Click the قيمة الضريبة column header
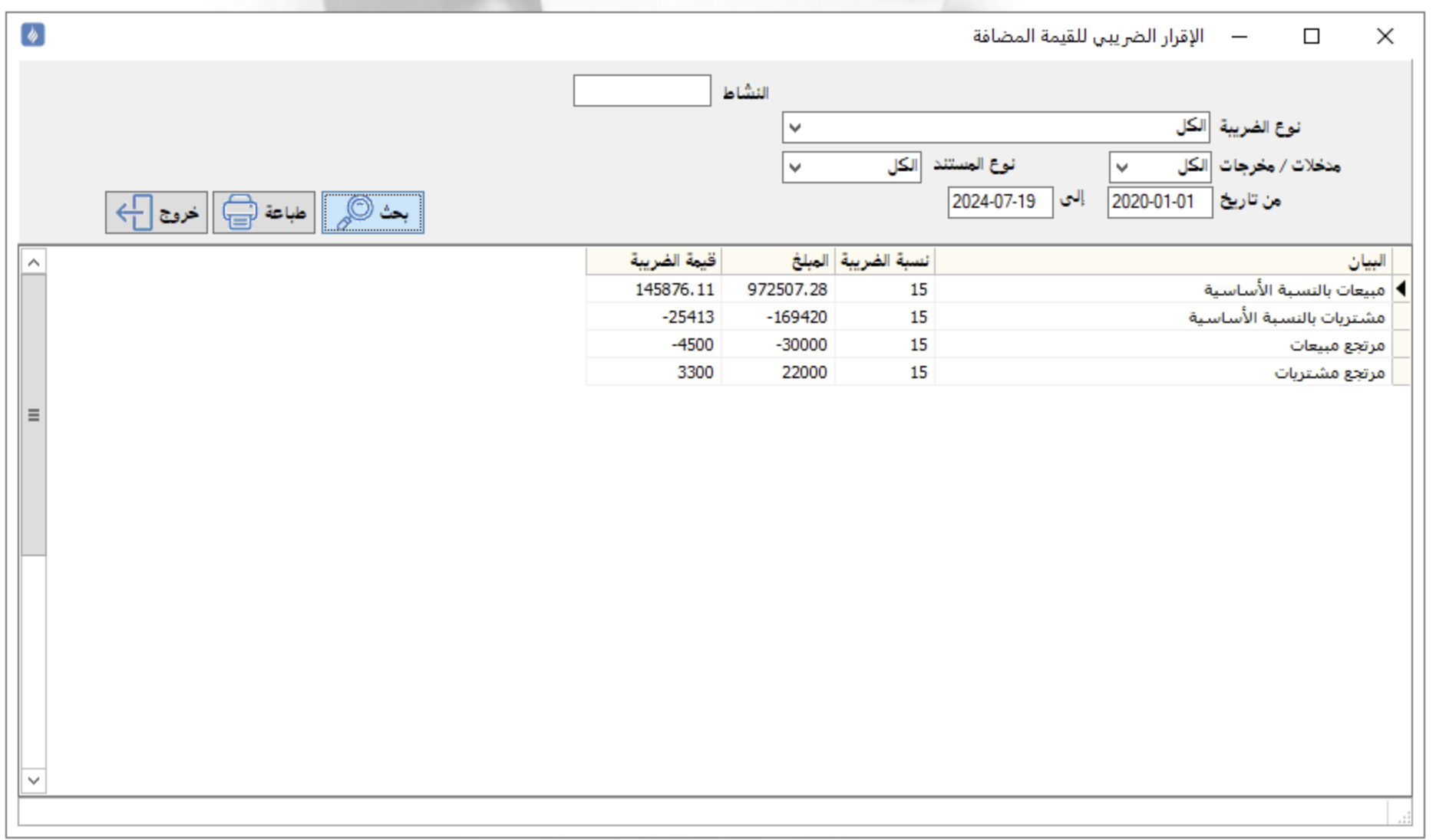Image resolution: width=1436 pixels, height=840 pixels. (654, 262)
